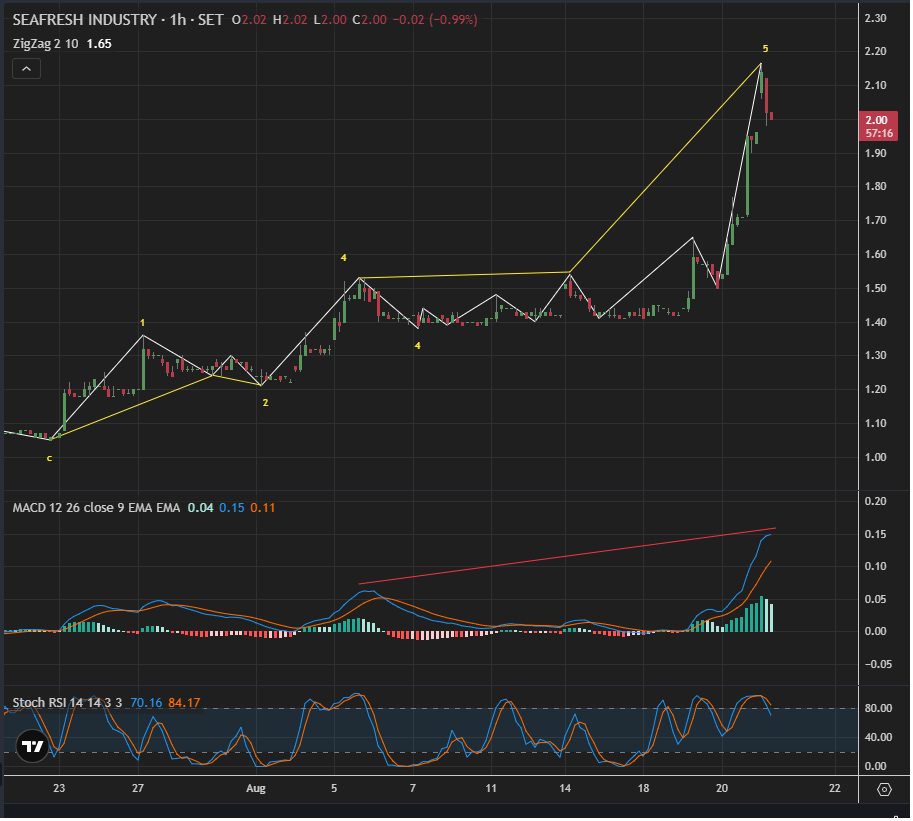Click the 20 date on time axis
The height and width of the screenshot is (821, 913).
click(x=723, y=790)
